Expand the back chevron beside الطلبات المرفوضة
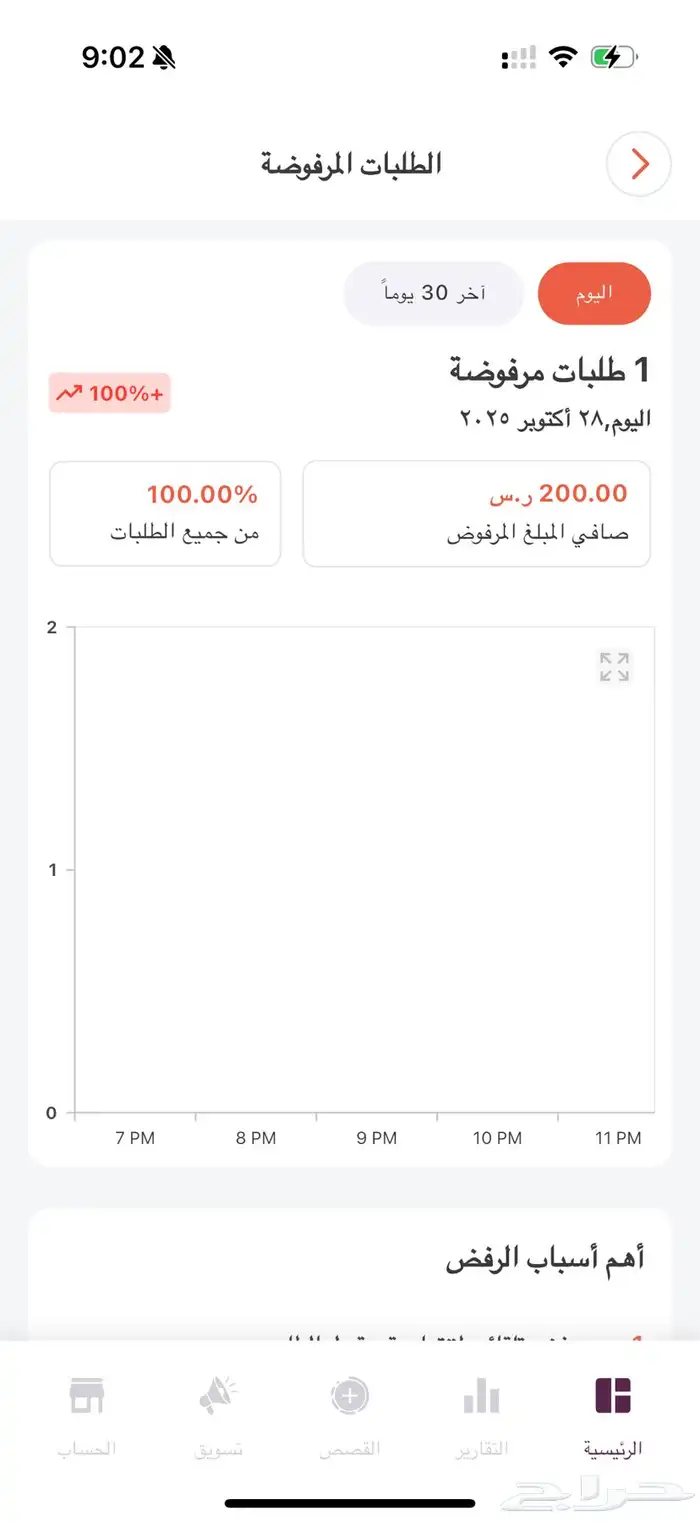Screen dimensions: 700x1522 pyautogui.click(x=638, y=164)
